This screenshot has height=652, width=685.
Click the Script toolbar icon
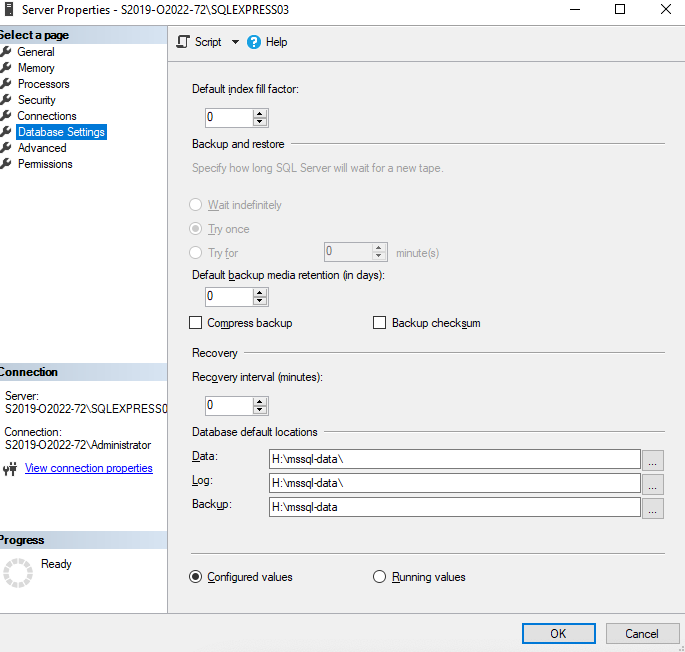pyautogui.click(x=183, y=42)
